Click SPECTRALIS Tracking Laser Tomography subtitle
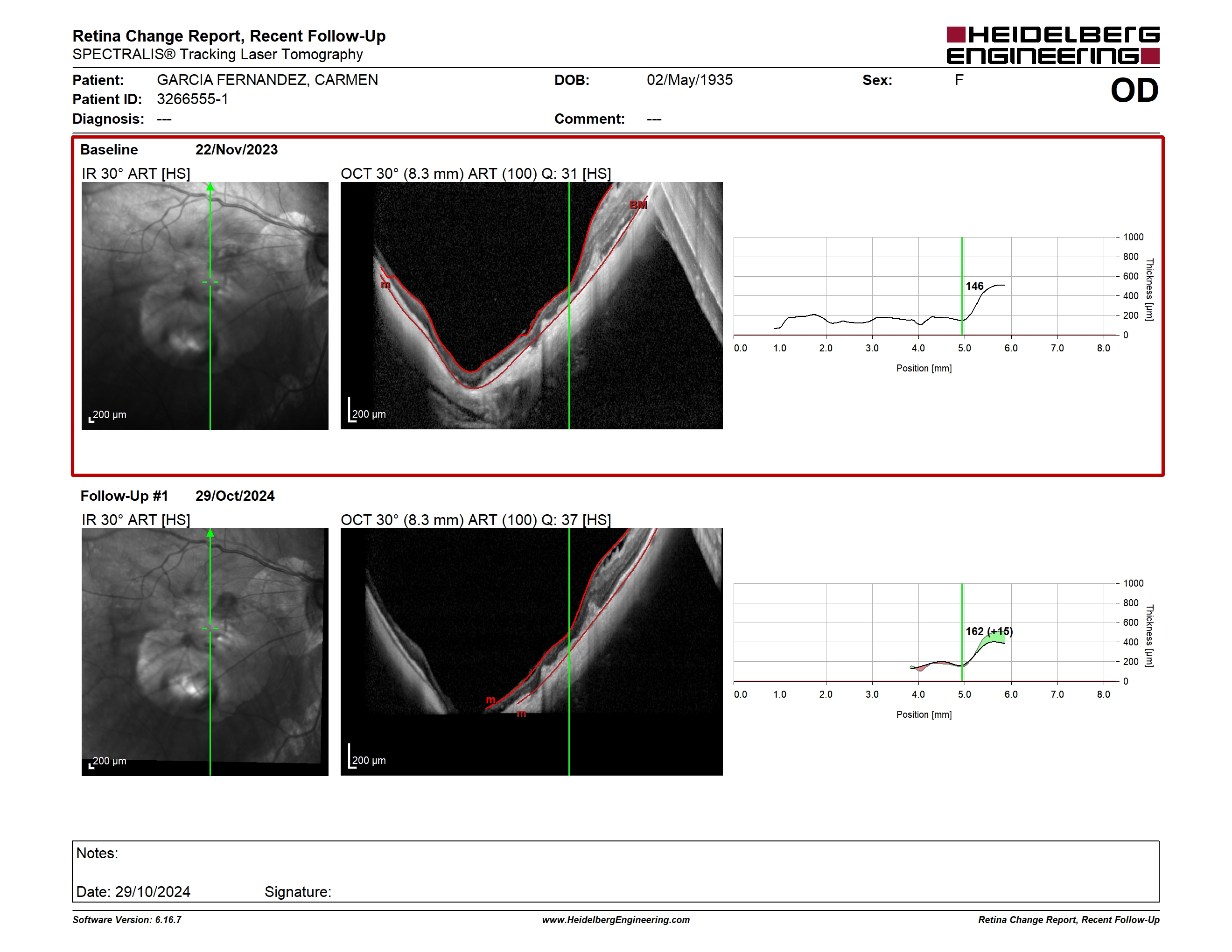The height and width of the screenshot is (952, 1232). click(217, 55)
